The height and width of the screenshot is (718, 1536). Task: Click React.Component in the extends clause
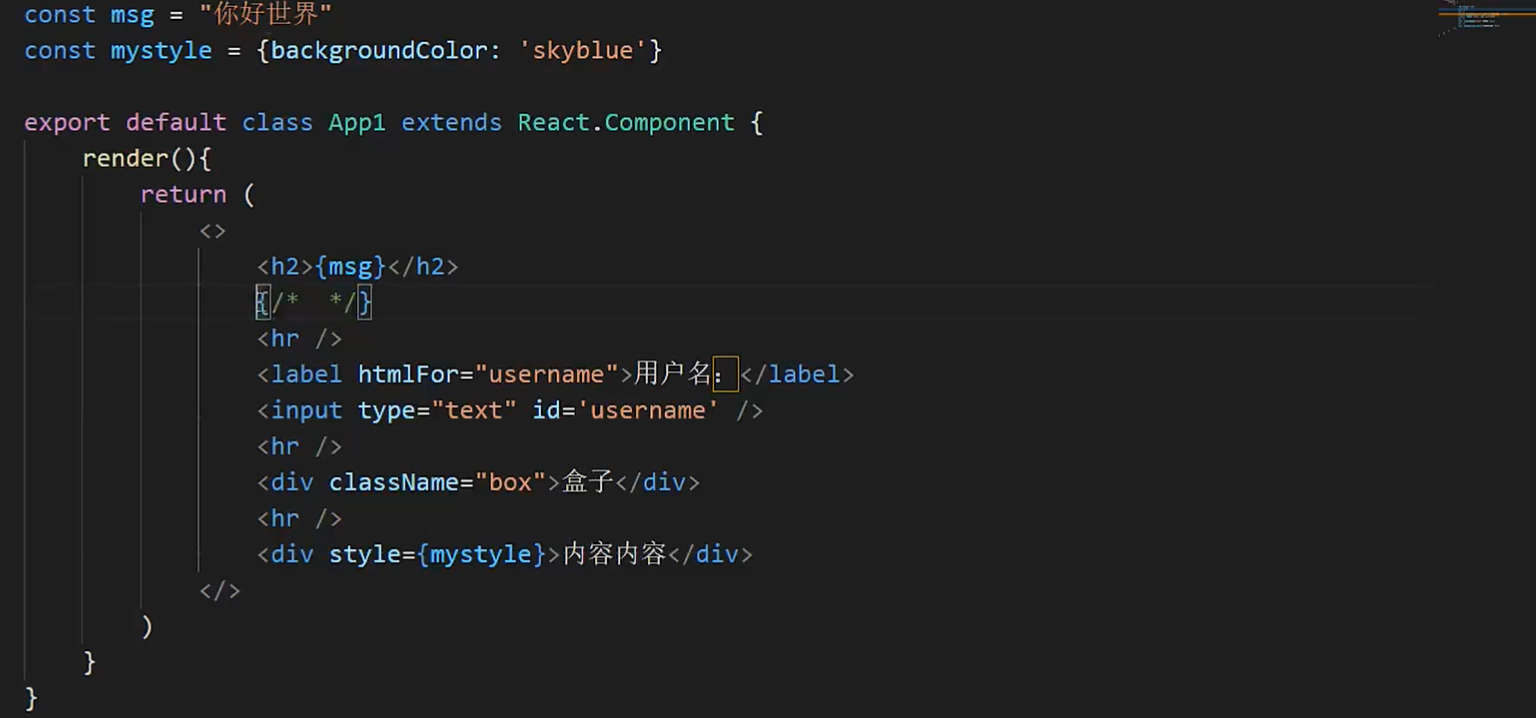[625, 122]
